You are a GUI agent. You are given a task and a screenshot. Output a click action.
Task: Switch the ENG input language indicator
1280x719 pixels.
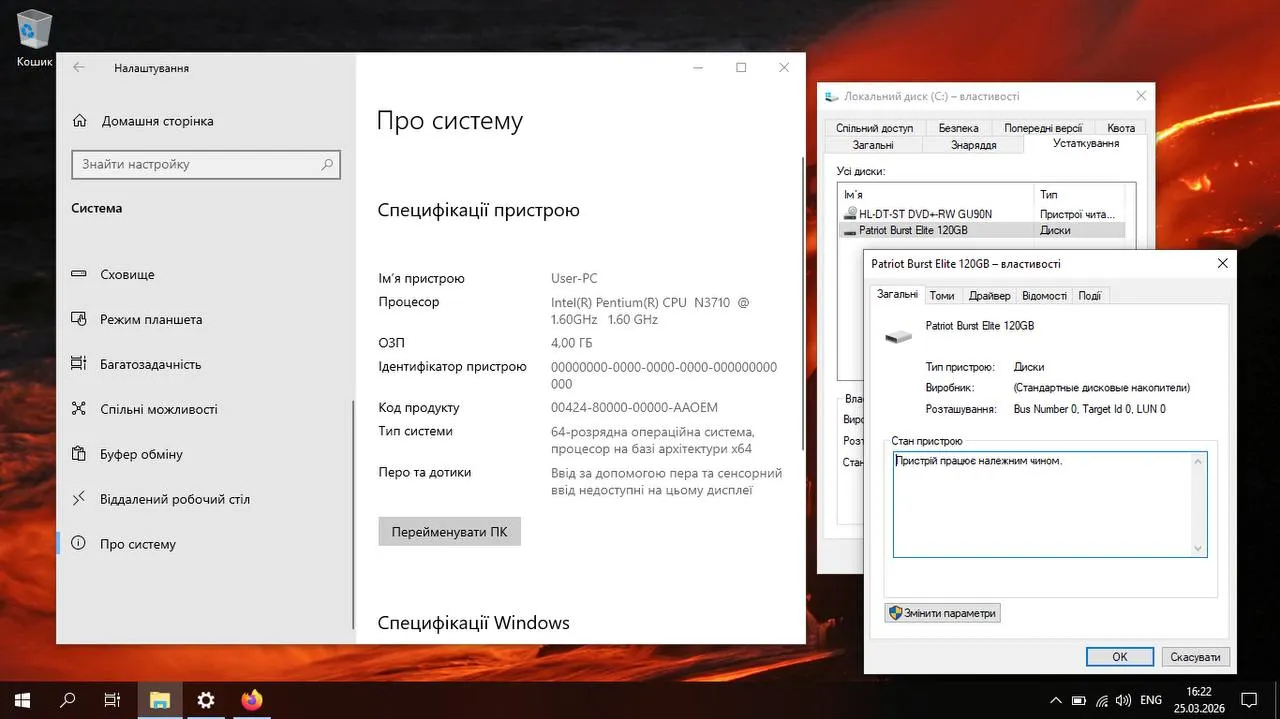1151,700
